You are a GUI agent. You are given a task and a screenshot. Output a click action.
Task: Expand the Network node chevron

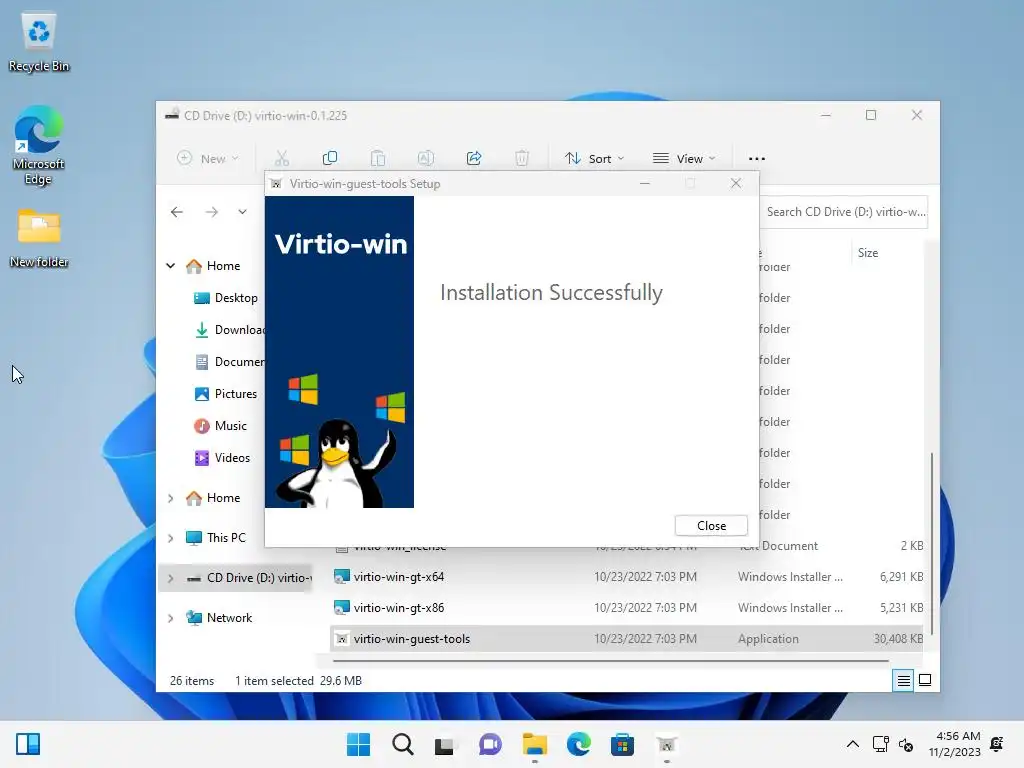[170, 618]
